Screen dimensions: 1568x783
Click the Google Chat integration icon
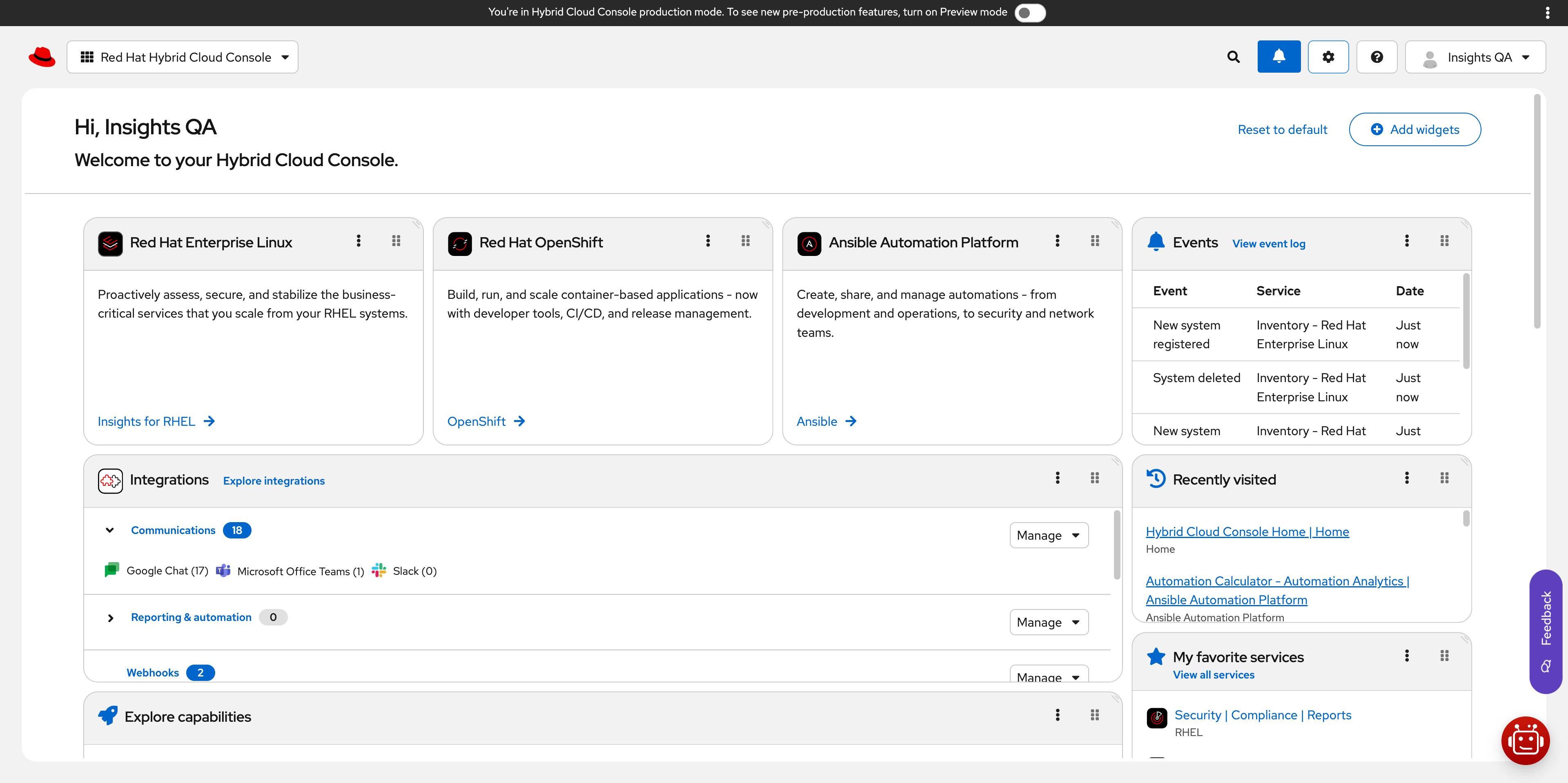point(111,570)
